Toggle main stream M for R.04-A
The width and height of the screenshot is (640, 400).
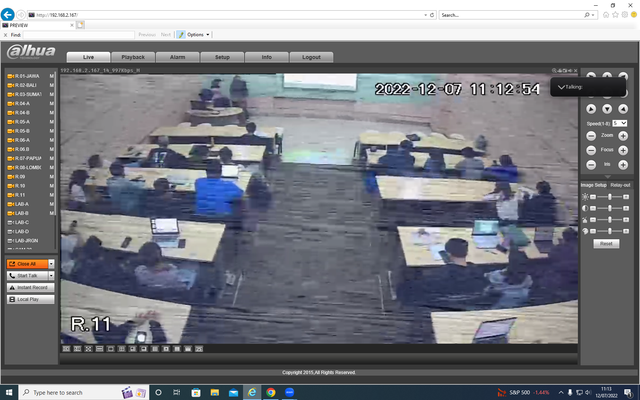[51, 103]
